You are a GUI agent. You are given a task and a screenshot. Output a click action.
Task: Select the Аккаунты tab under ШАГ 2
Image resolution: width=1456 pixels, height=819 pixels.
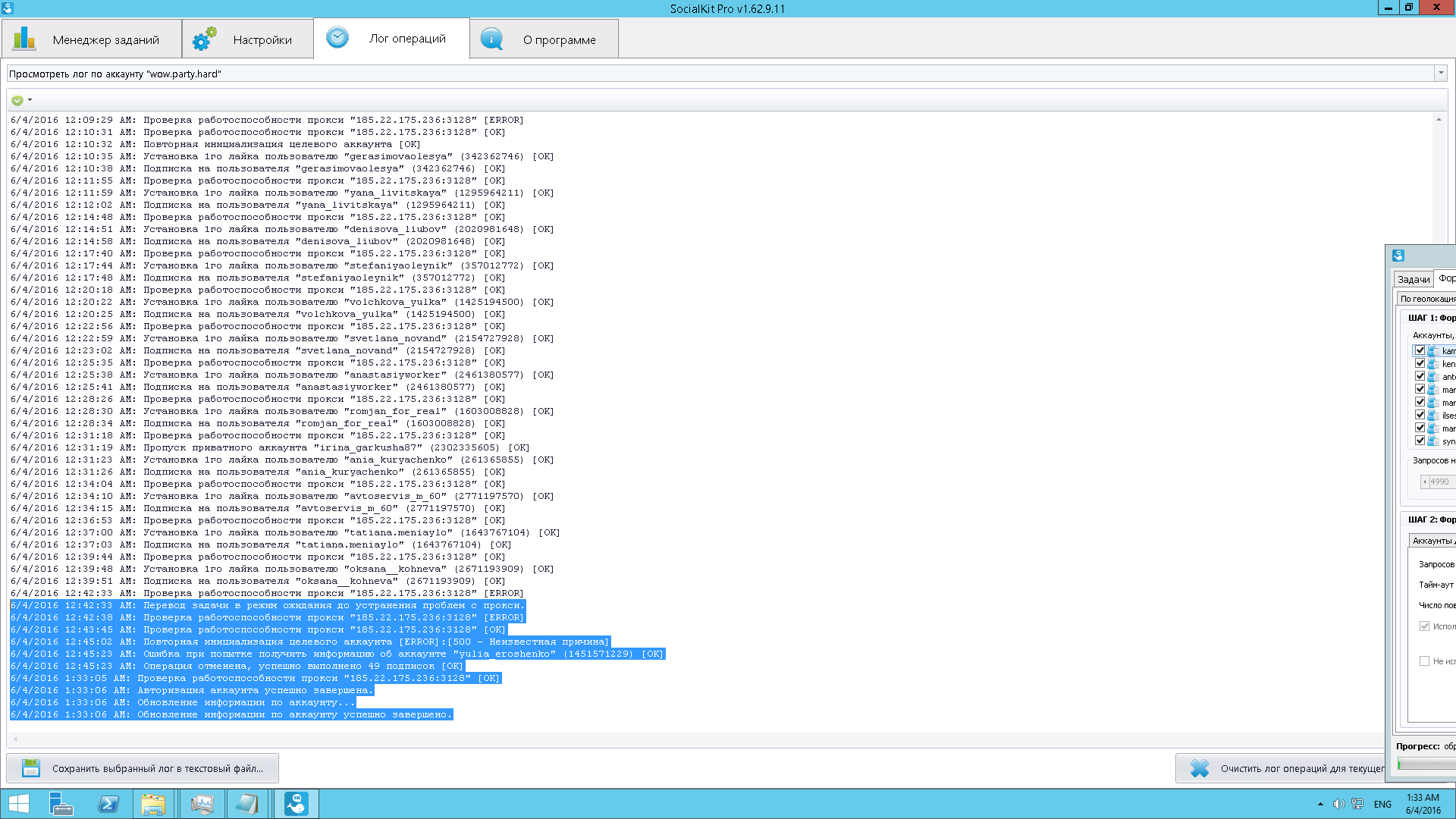click(1432, 541)
